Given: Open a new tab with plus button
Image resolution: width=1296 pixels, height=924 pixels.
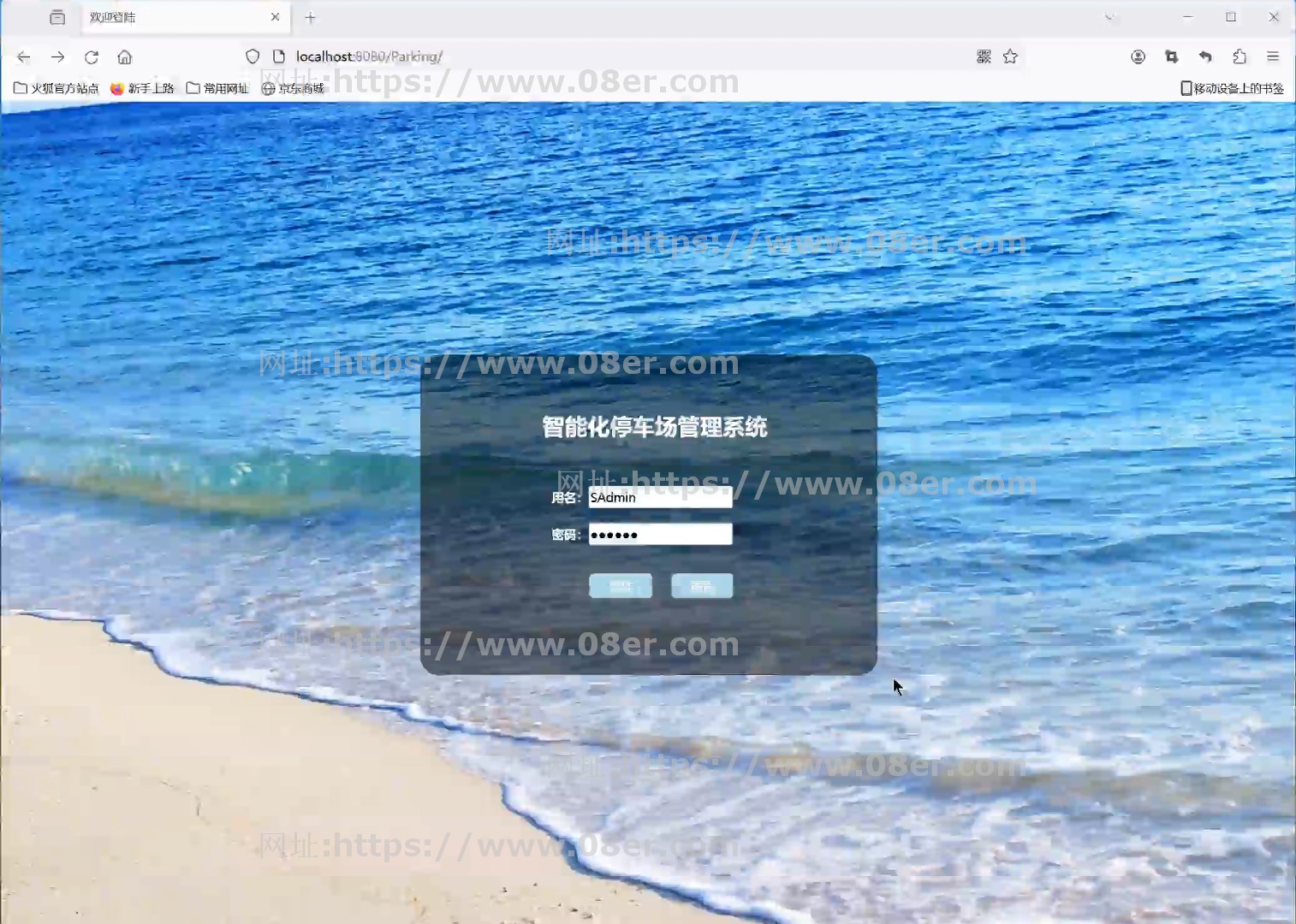Looking at the screenshot, I should (311, 17).
